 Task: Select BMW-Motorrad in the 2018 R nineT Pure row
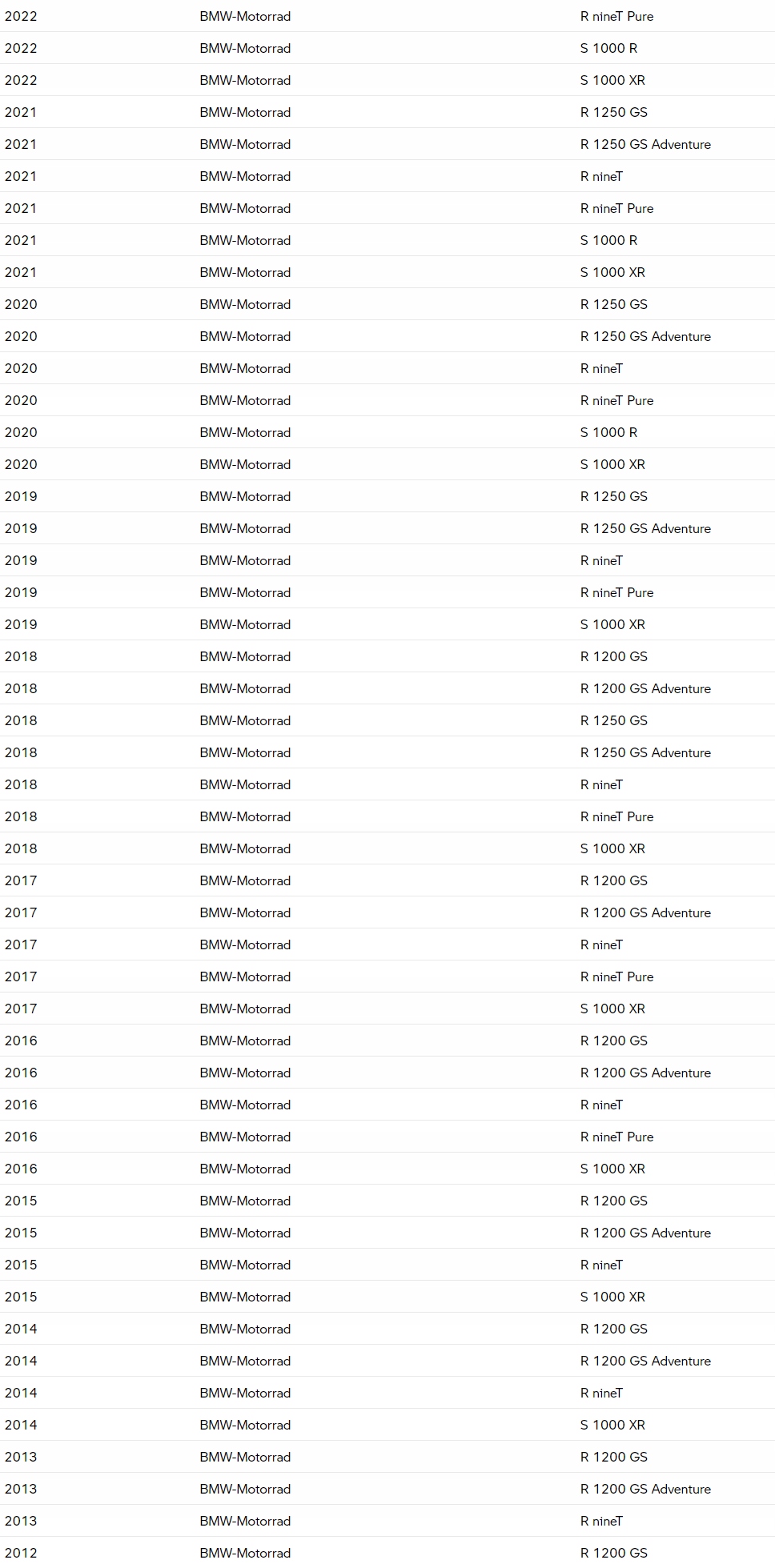[x=245, y=816]
